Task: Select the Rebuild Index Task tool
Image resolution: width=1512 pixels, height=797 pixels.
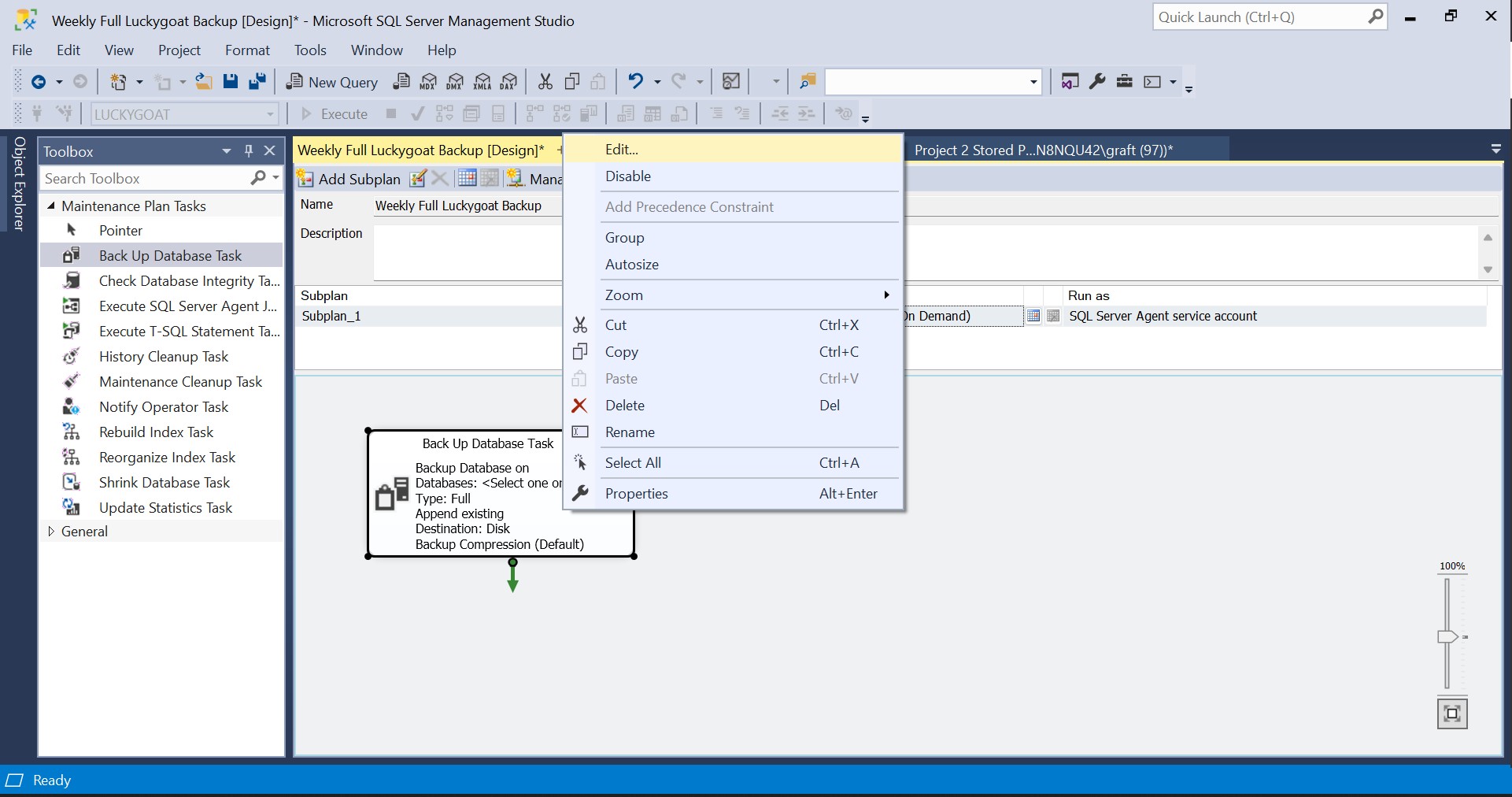Action: point(156,432)
